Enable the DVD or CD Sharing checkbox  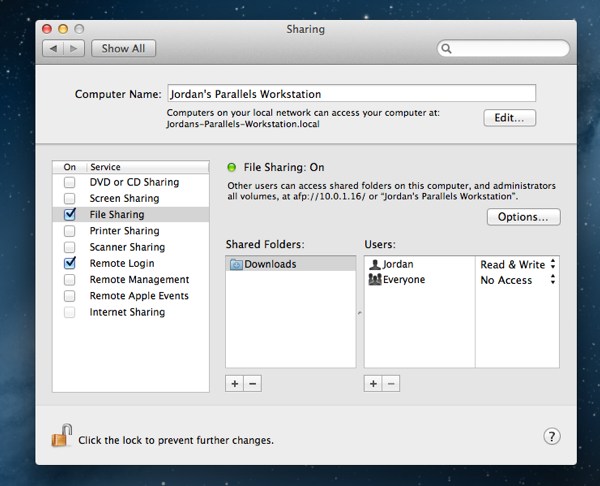coord(69,183)
